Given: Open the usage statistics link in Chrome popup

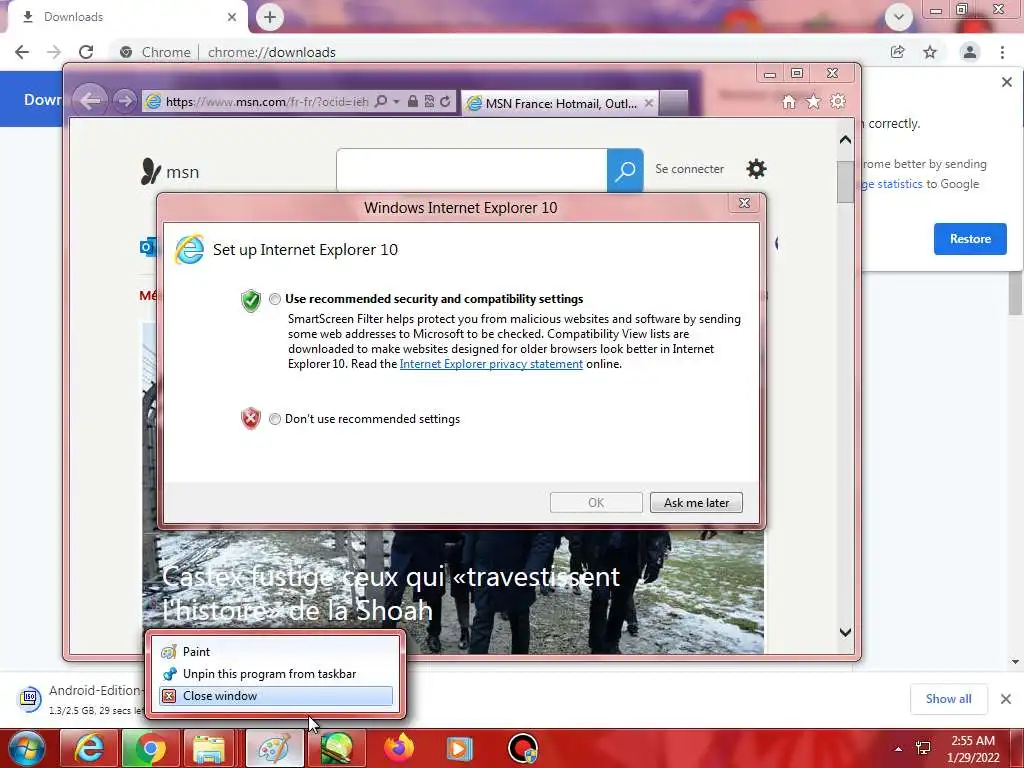Looking at the screenshot, I should click(892, 184).
